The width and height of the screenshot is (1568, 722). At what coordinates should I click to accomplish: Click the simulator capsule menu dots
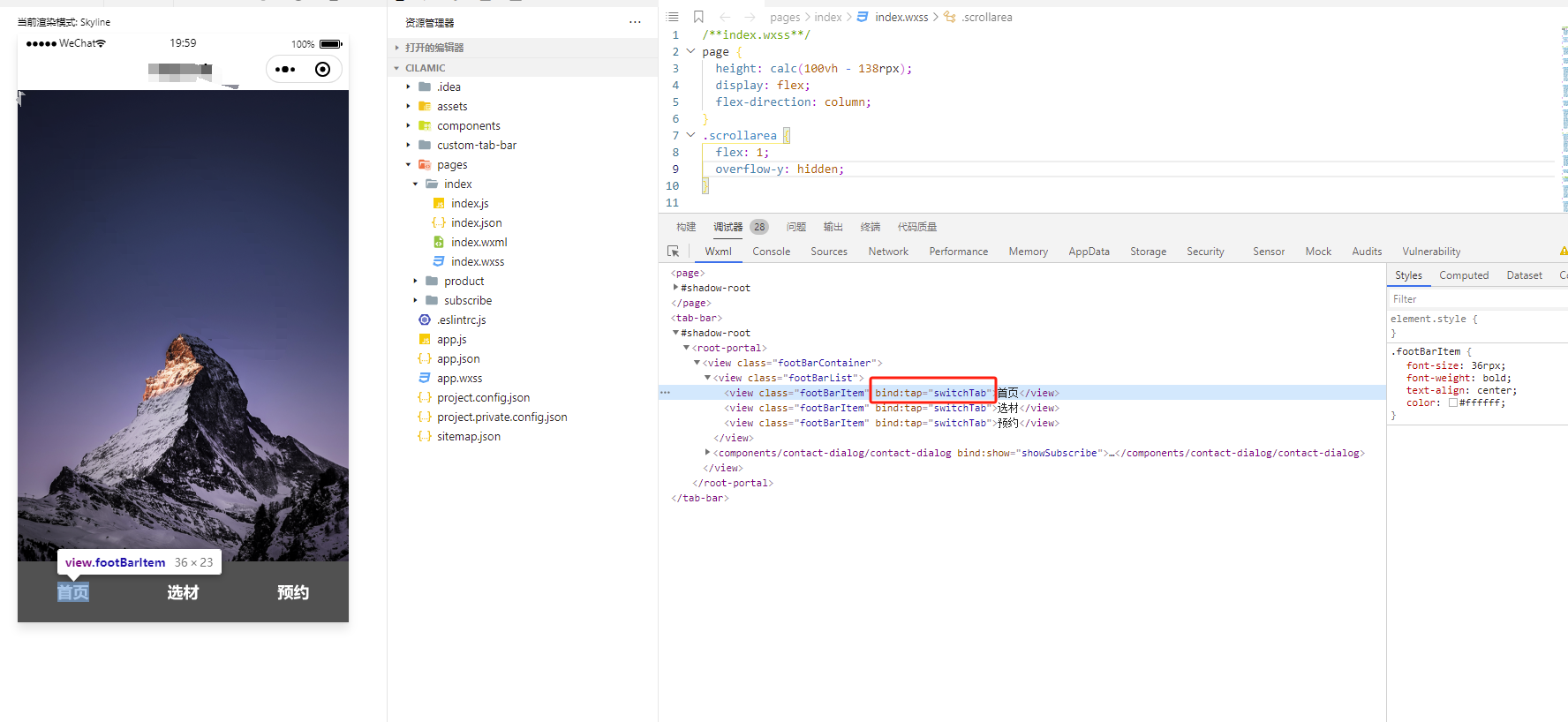(285, 69)
